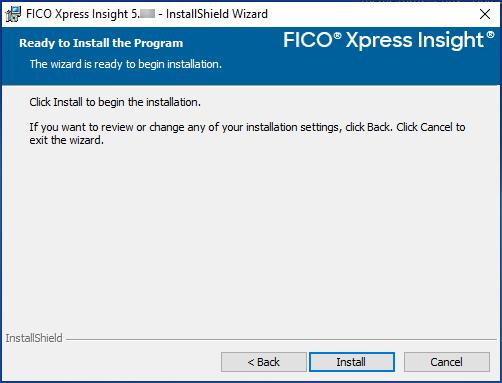Click 'The wizard is ready to begin installation' subtitle
This screenshot has width=502, height=383.
coord(126,64)
